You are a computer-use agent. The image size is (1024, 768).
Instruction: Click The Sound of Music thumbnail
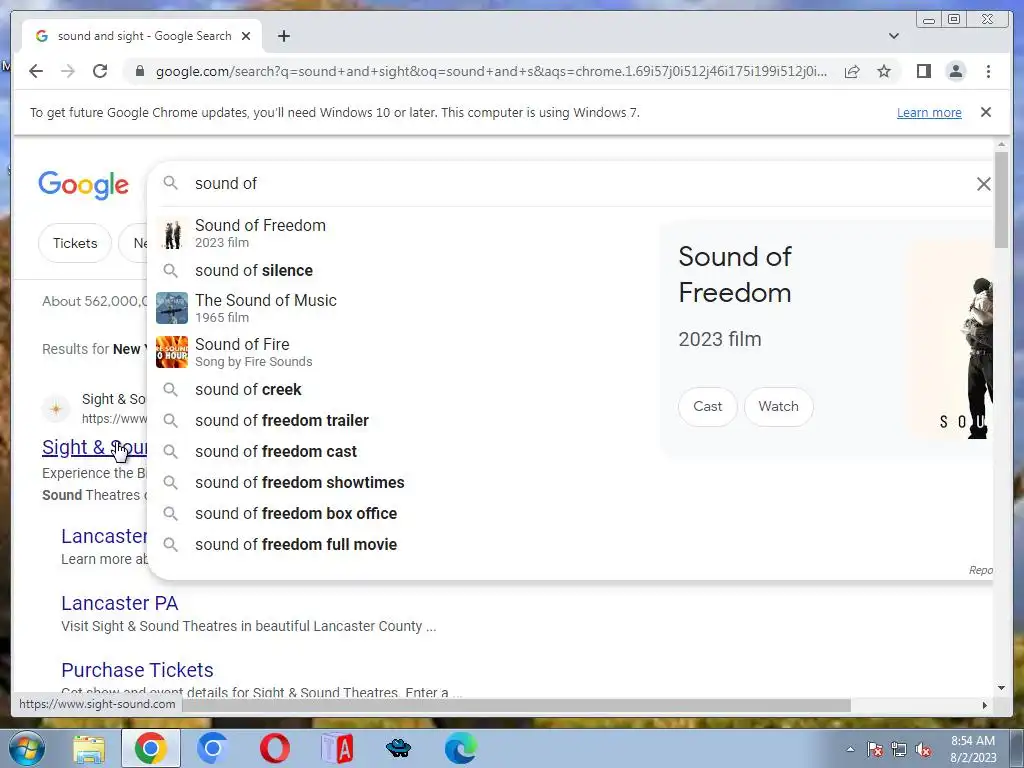point(172,308)
